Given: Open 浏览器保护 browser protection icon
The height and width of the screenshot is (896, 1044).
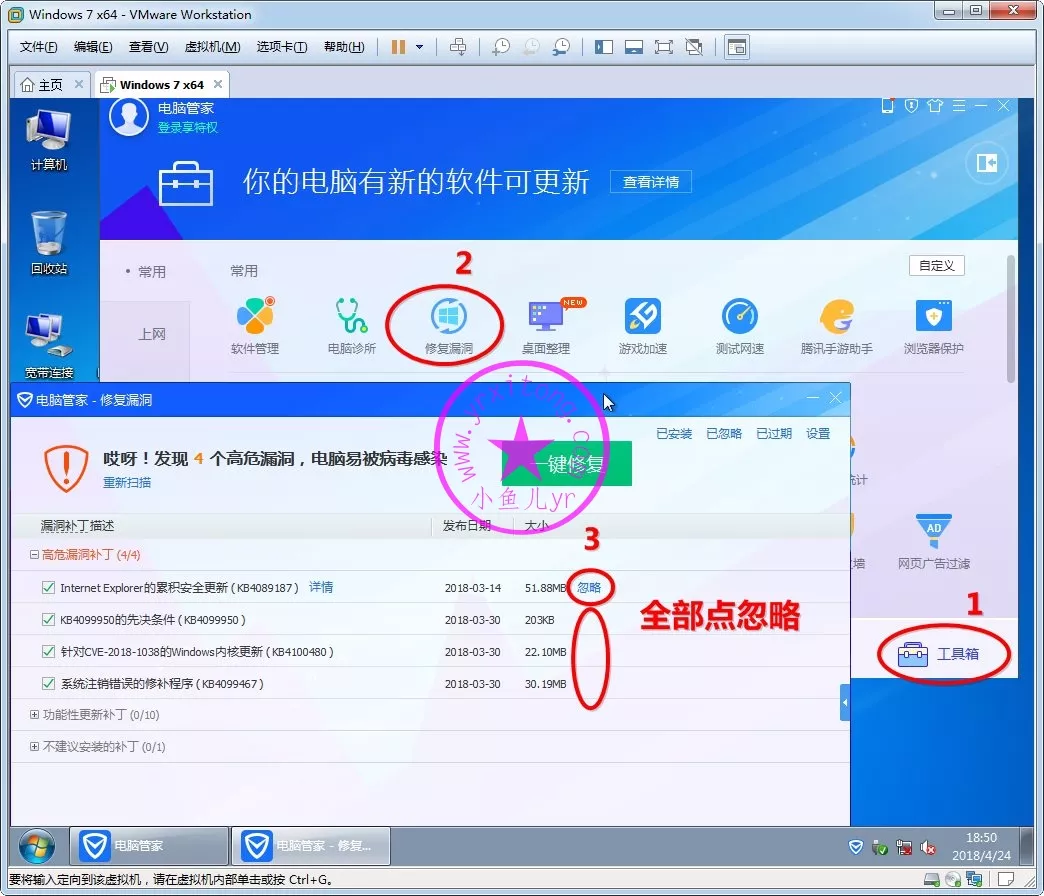Looking at the screenshot, I should pos(933,319).
